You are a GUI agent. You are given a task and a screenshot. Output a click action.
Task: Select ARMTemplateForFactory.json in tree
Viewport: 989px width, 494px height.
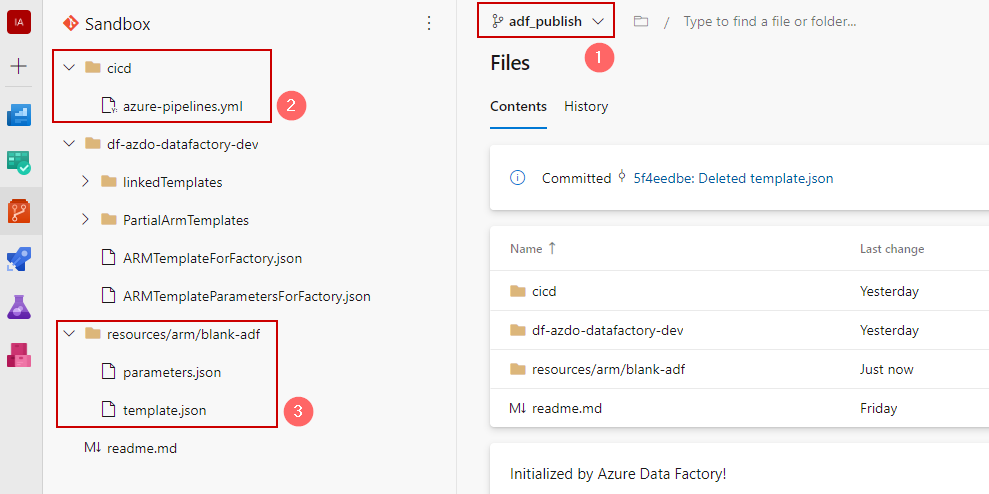(x=213, y=258)
